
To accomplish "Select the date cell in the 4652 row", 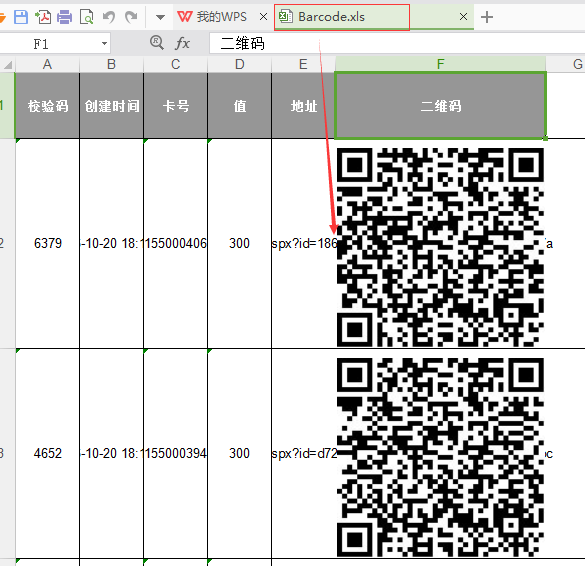I will coord(111,454).
